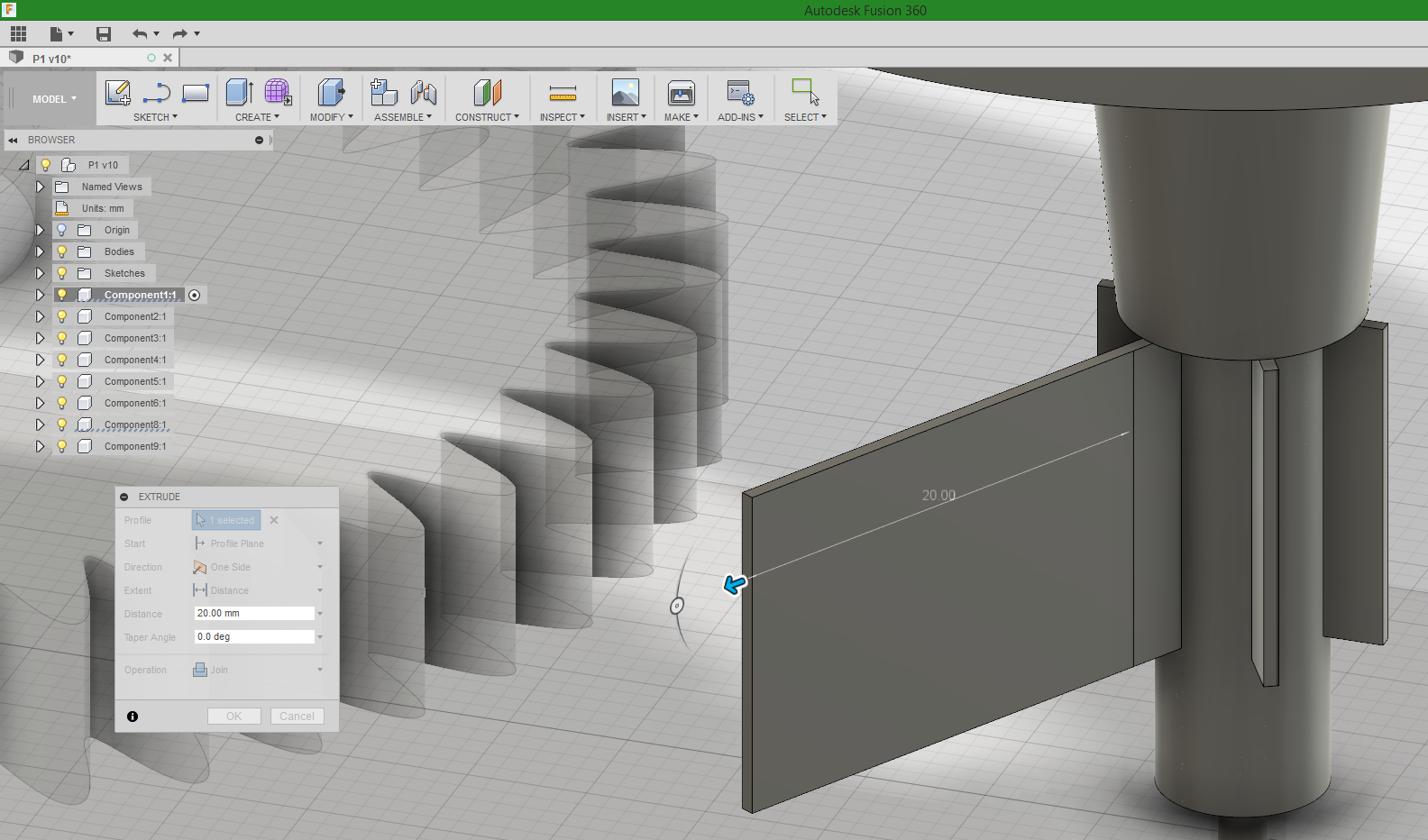Image resolution: width=1428 pixels, height=840 pixels.
Task: Close the P1 v10 document tab
Action: [x=168, y=58]
